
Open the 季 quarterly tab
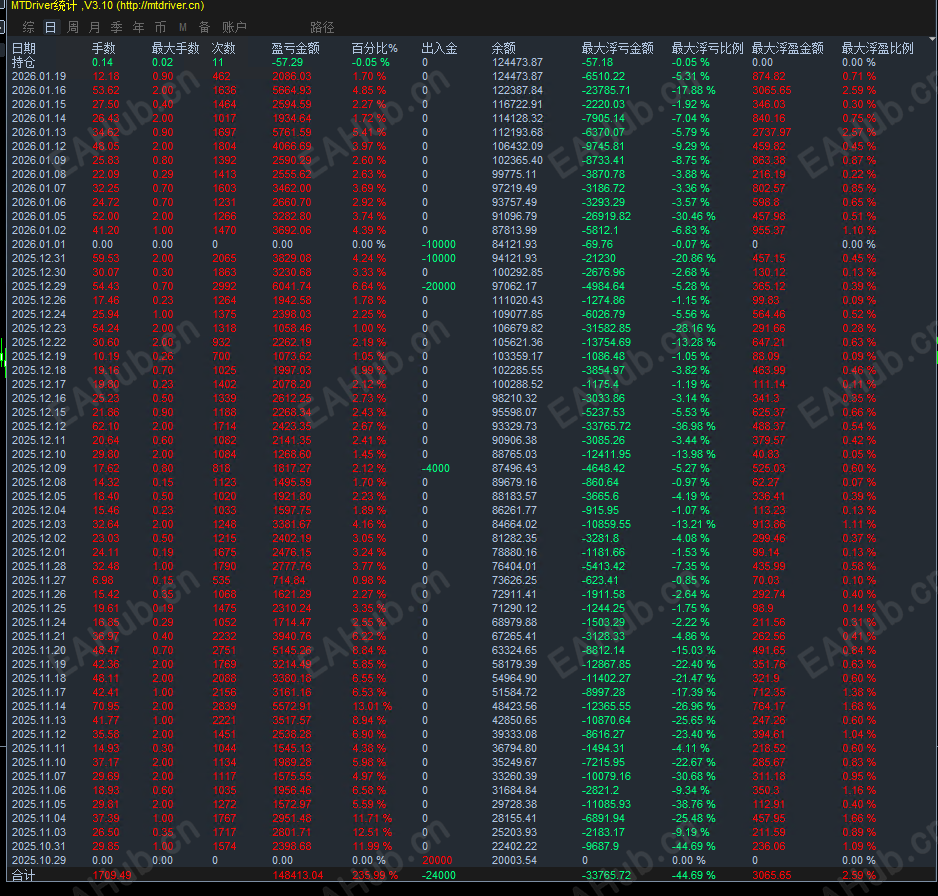[x=117, y=27]
